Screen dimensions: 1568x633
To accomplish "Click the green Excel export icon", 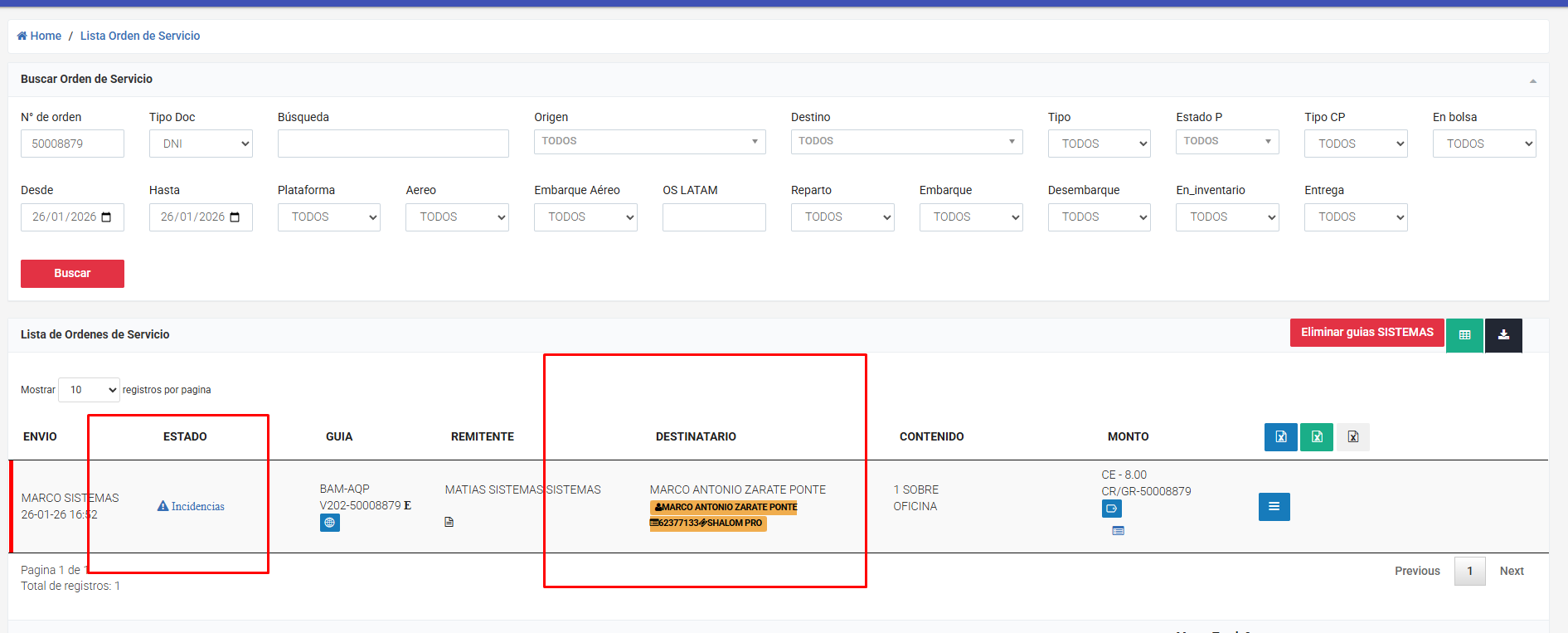I will [x=1316, y=437].
